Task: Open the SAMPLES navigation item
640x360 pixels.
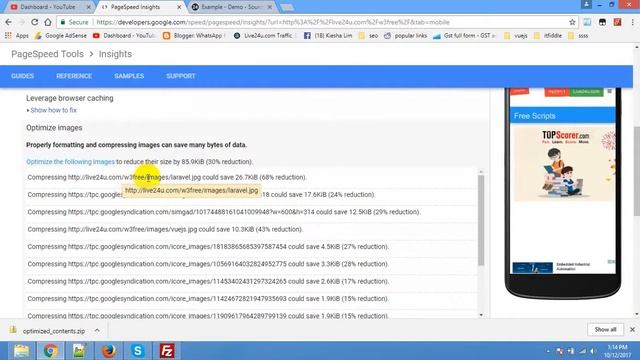Action: (x=129, y=76)
